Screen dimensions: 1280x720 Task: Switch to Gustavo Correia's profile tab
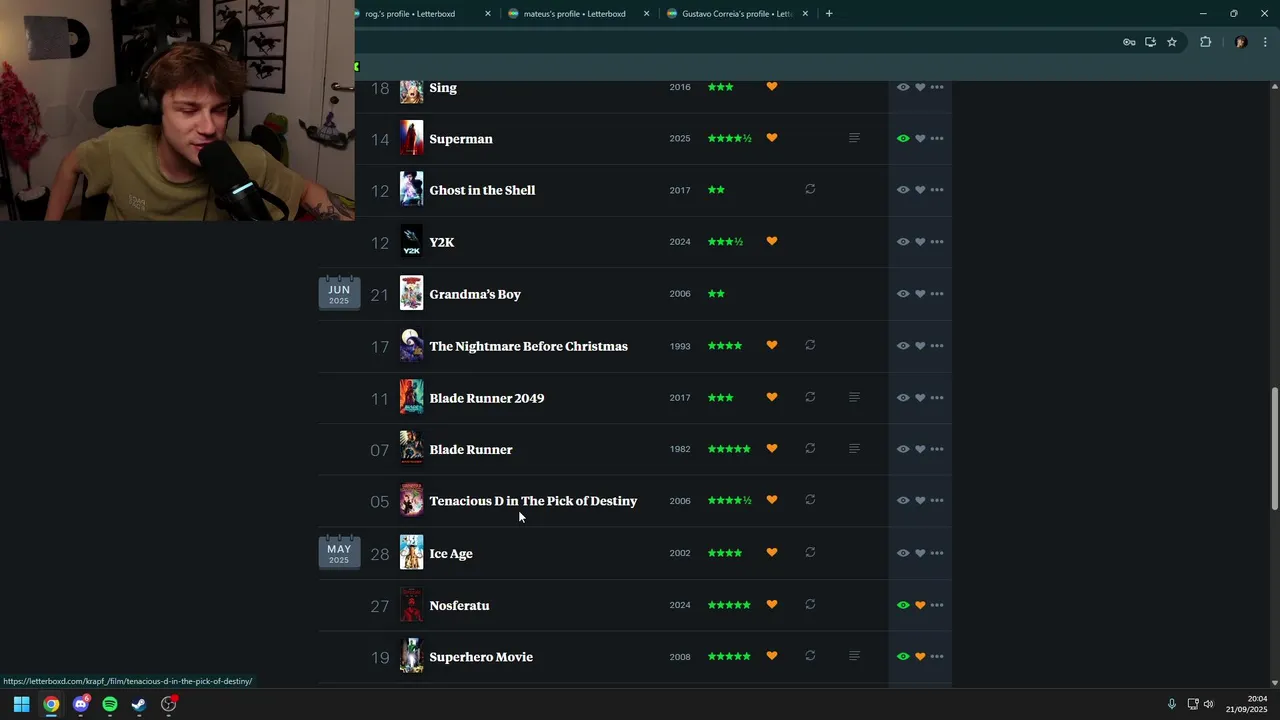pyautogui.click(x=735, y=14)
